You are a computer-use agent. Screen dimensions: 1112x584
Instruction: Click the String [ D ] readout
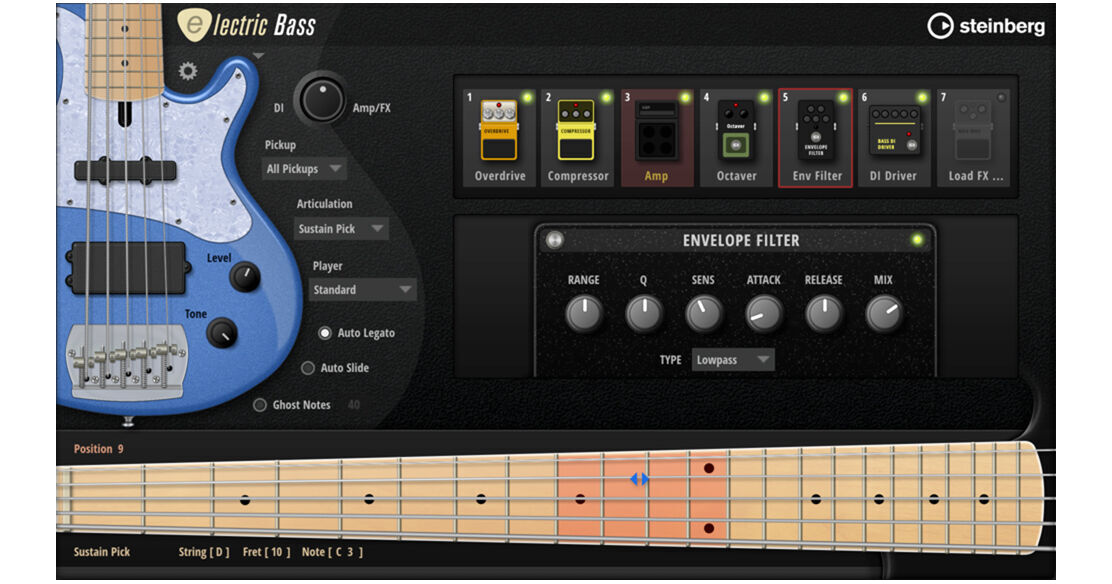[x=204, y=551]
